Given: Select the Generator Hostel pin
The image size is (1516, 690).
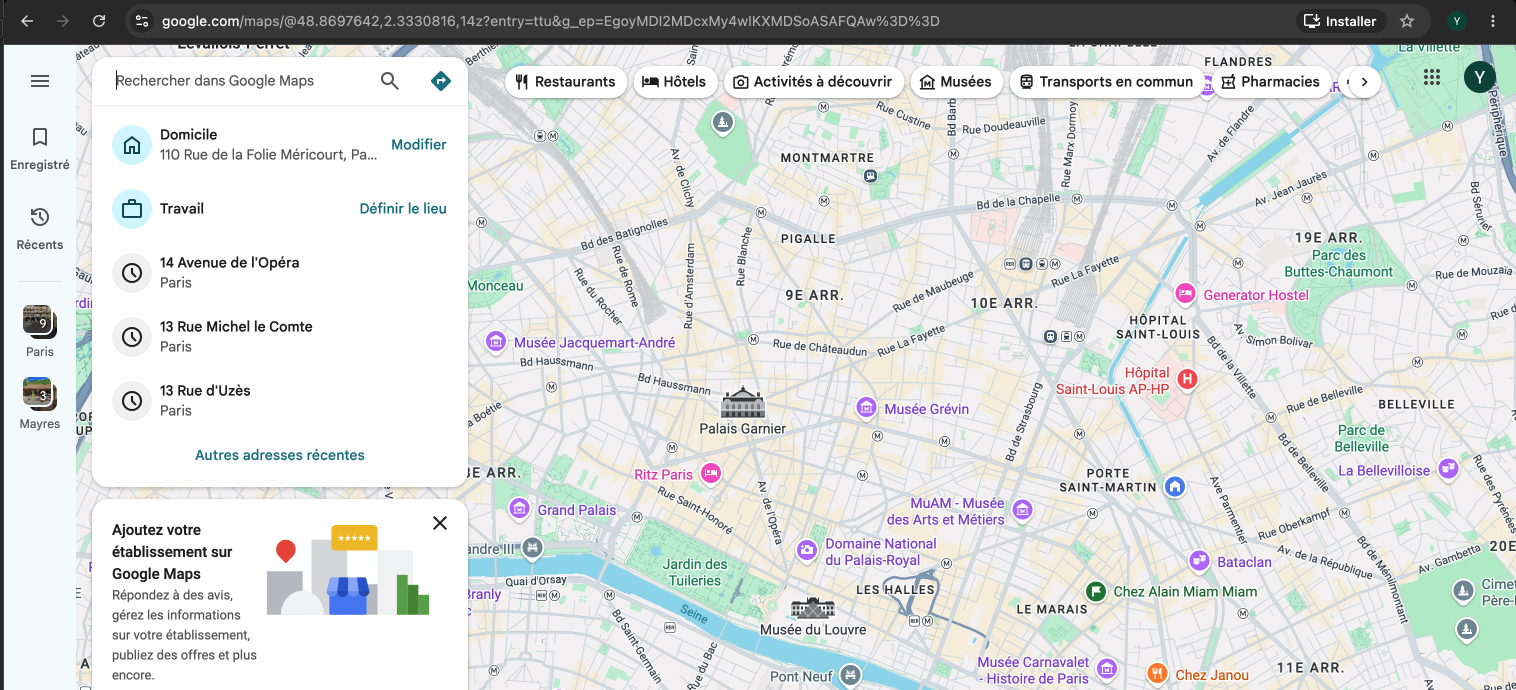Looking at the screenshot, I should point(1186,294).
